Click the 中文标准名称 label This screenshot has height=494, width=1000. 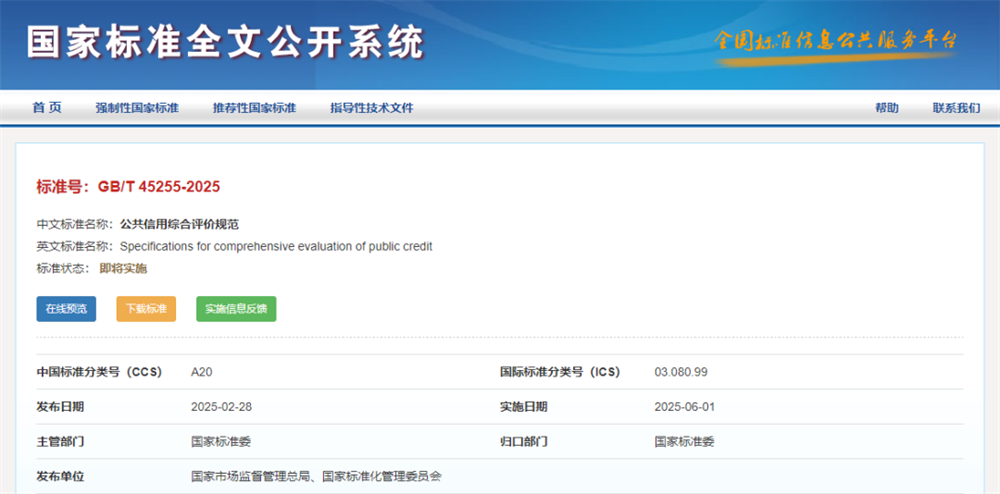point(74,224)
